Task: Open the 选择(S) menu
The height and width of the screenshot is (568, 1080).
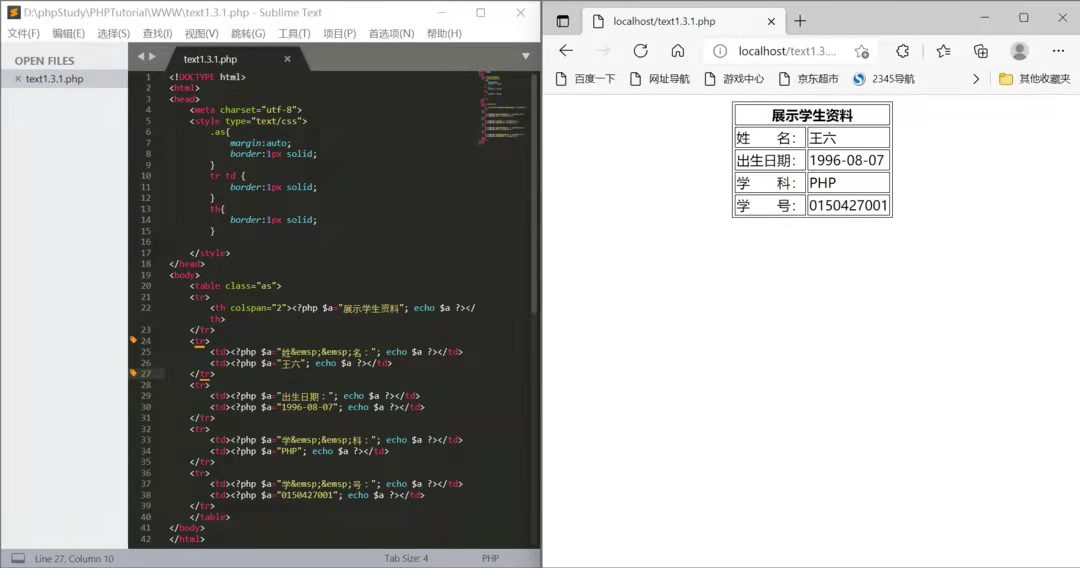Action: coord(113,33)
